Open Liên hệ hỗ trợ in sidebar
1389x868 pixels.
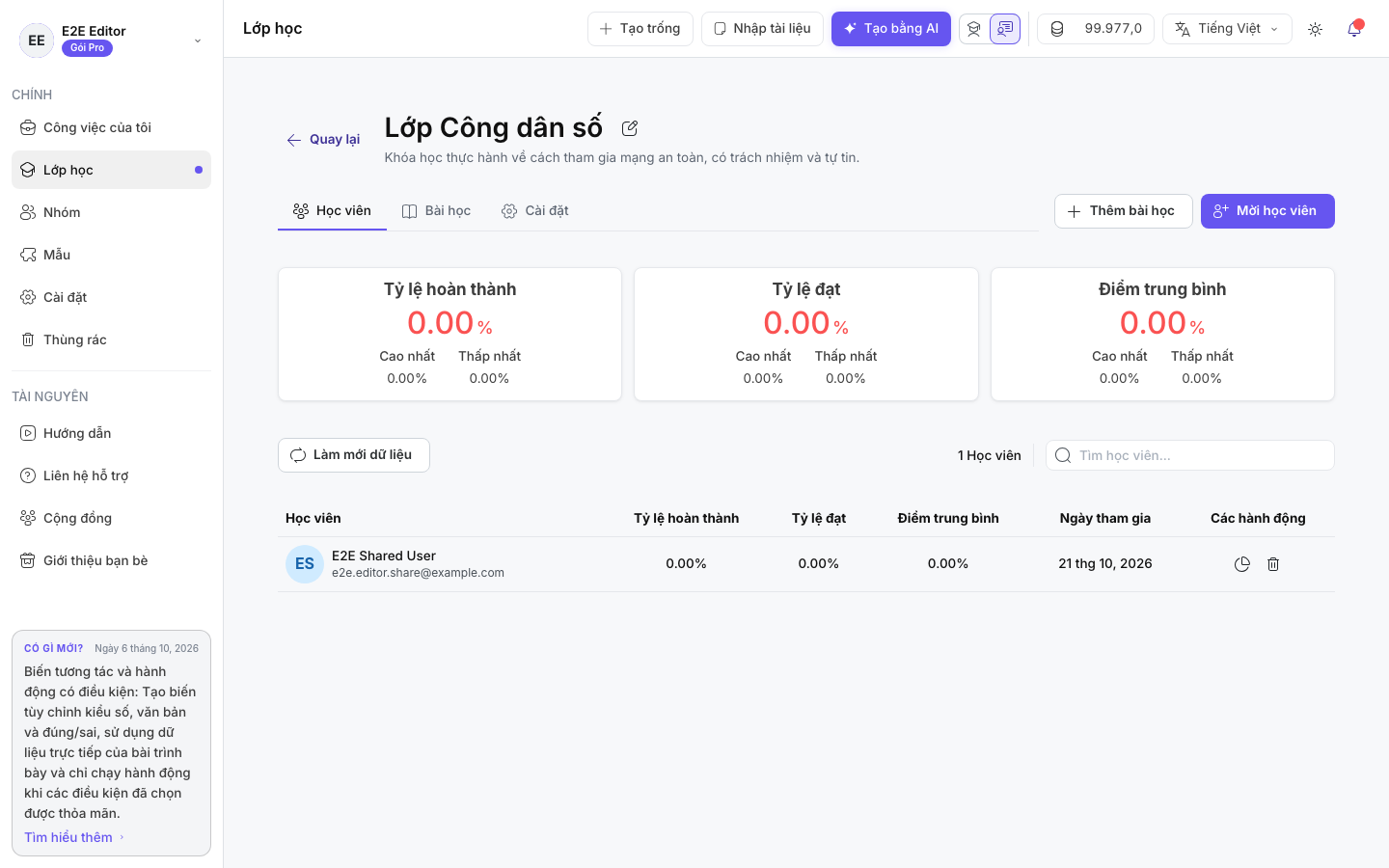[111, 475]
